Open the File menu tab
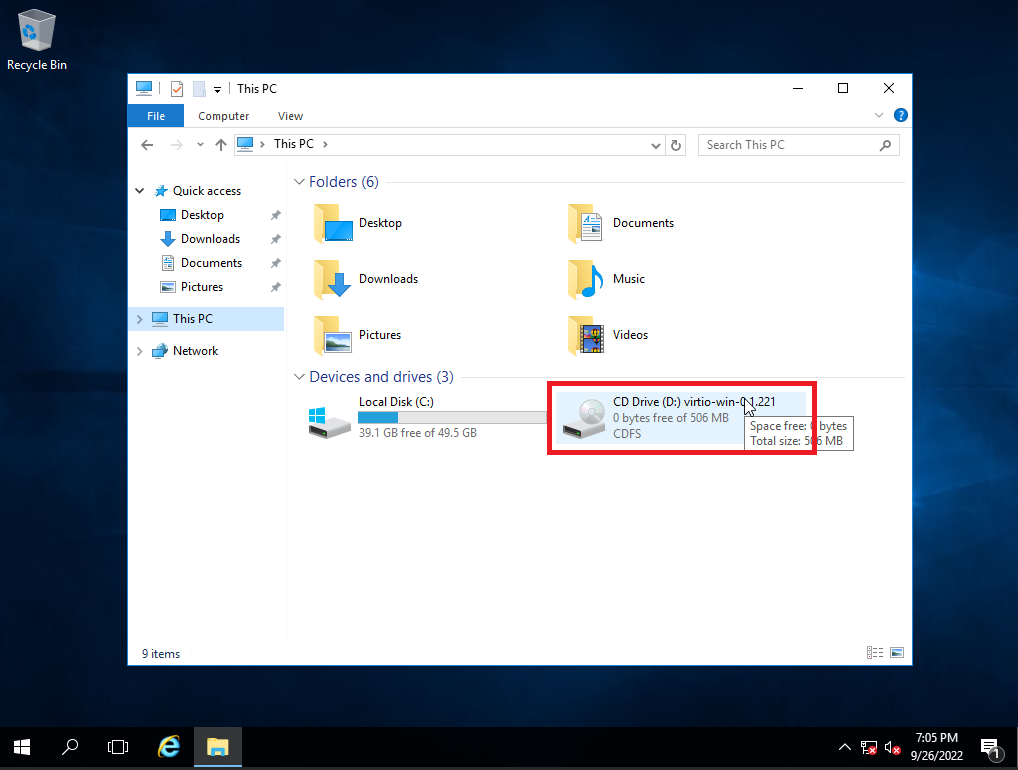The width and height of the screenshot is (1018, 770). tap(156, 116)
